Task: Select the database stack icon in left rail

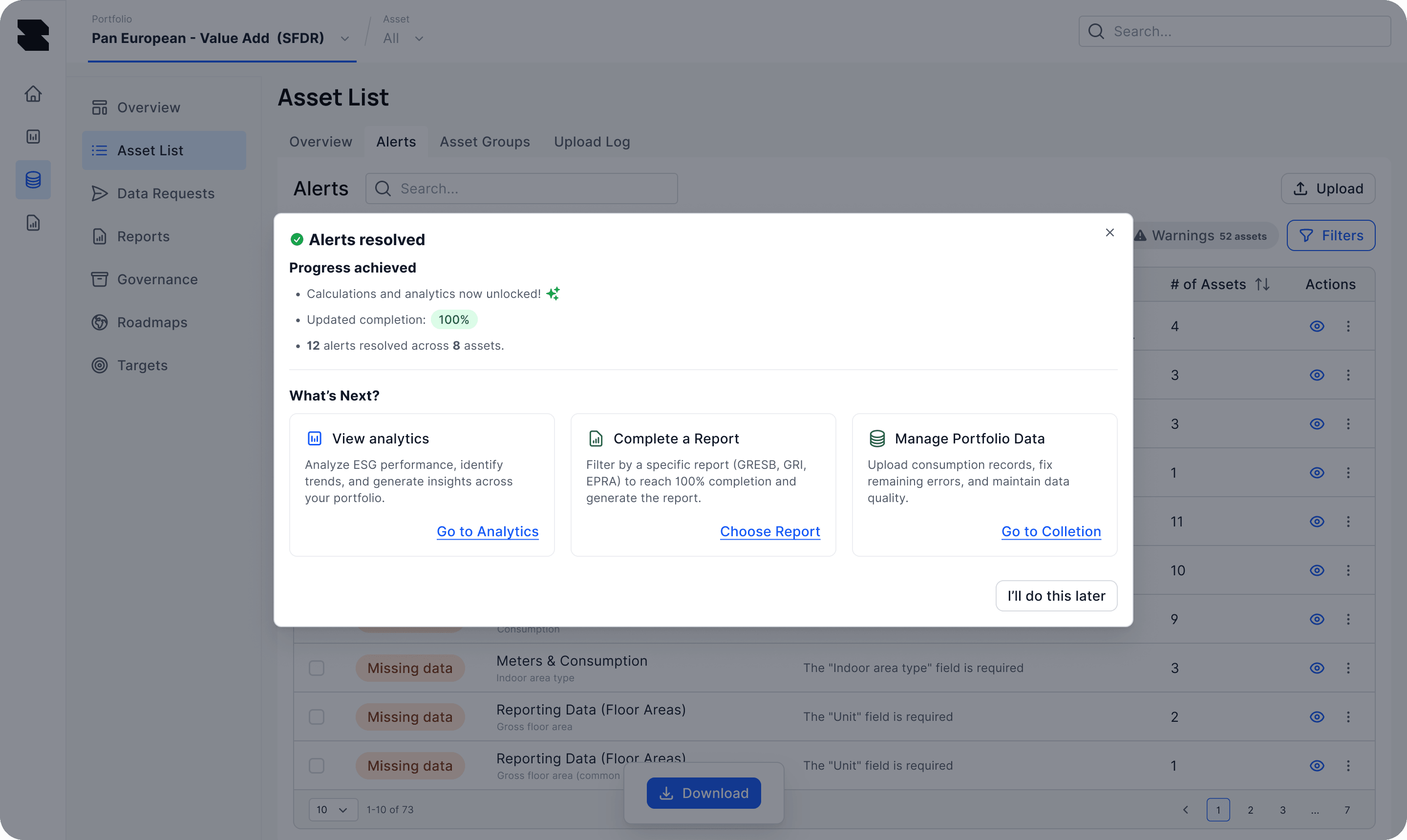Action: [33, 179]
